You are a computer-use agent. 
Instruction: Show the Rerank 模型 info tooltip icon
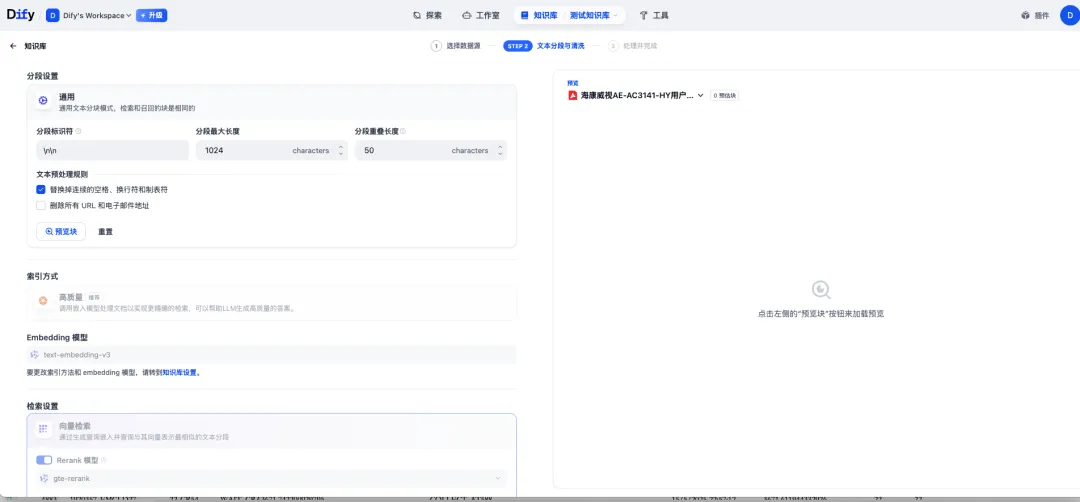pyautogui.click(x=104, y=460)
